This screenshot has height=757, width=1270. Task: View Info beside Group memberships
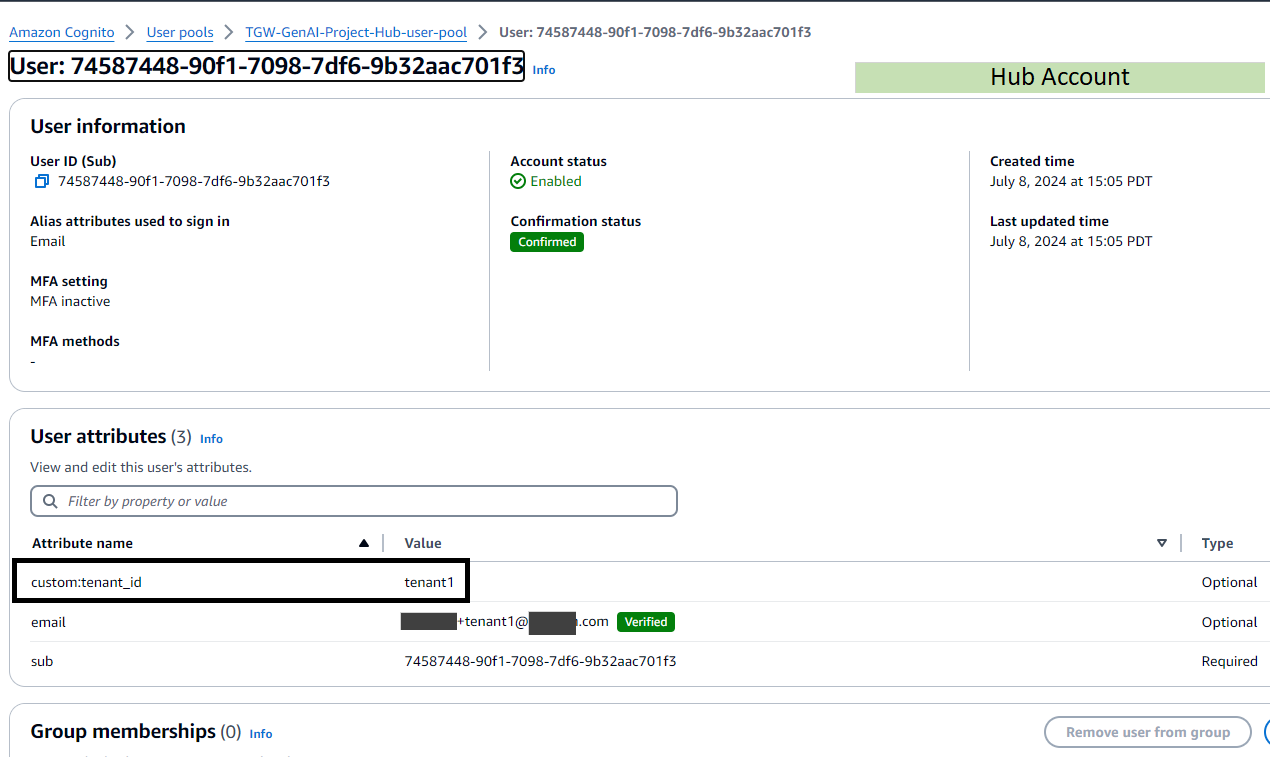tap(260, 734)
